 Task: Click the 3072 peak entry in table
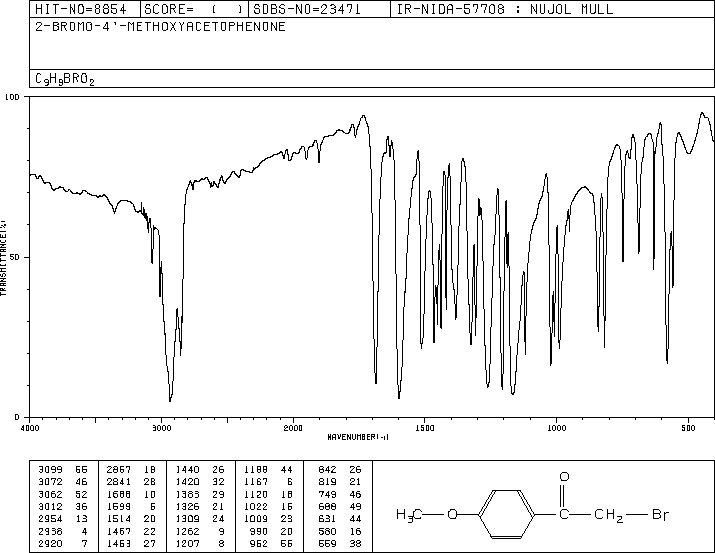62,481
